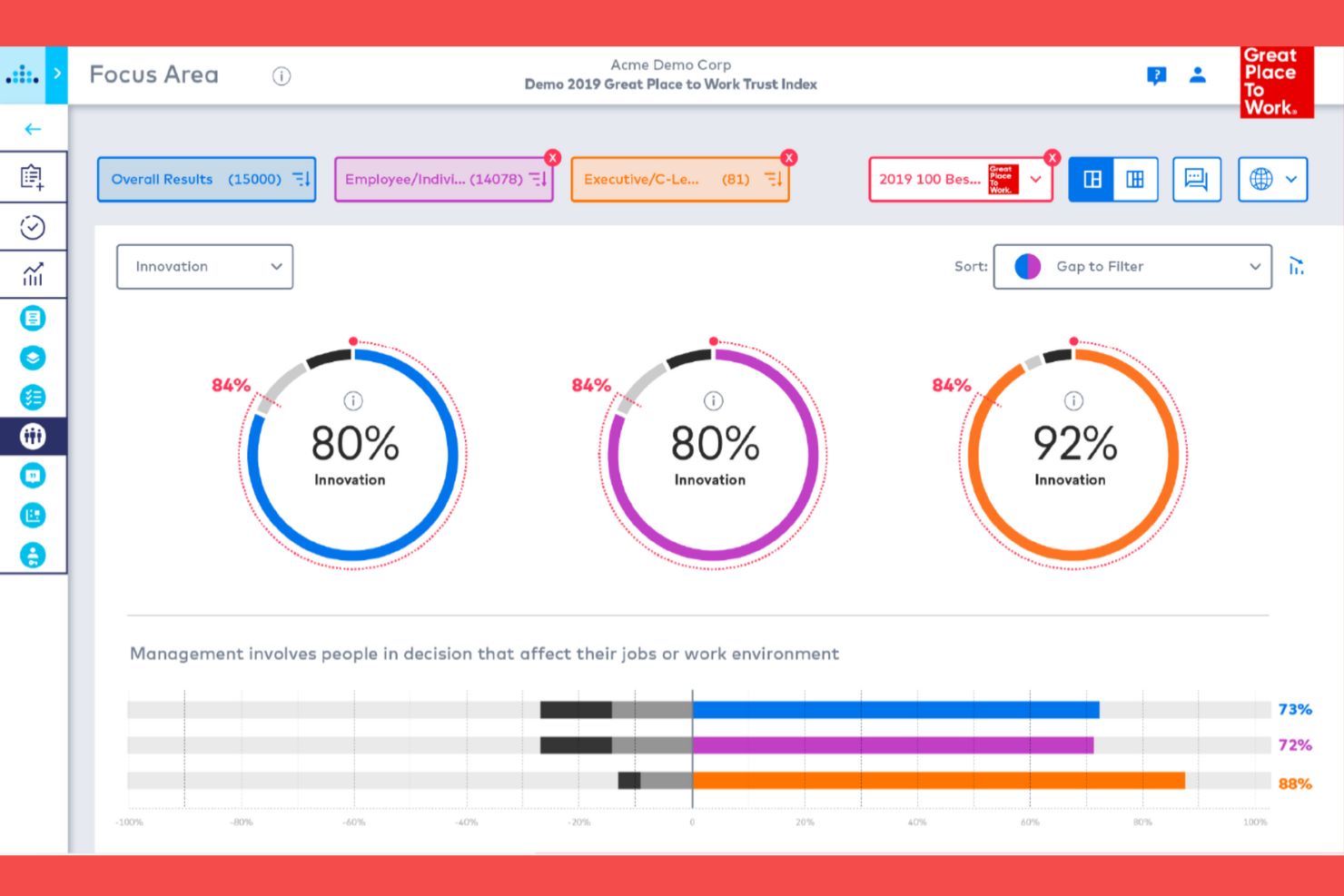Toggle the multi-column grid layout view
Image resolution: width=1344 pixels, height=896 pixels.
1135,179
